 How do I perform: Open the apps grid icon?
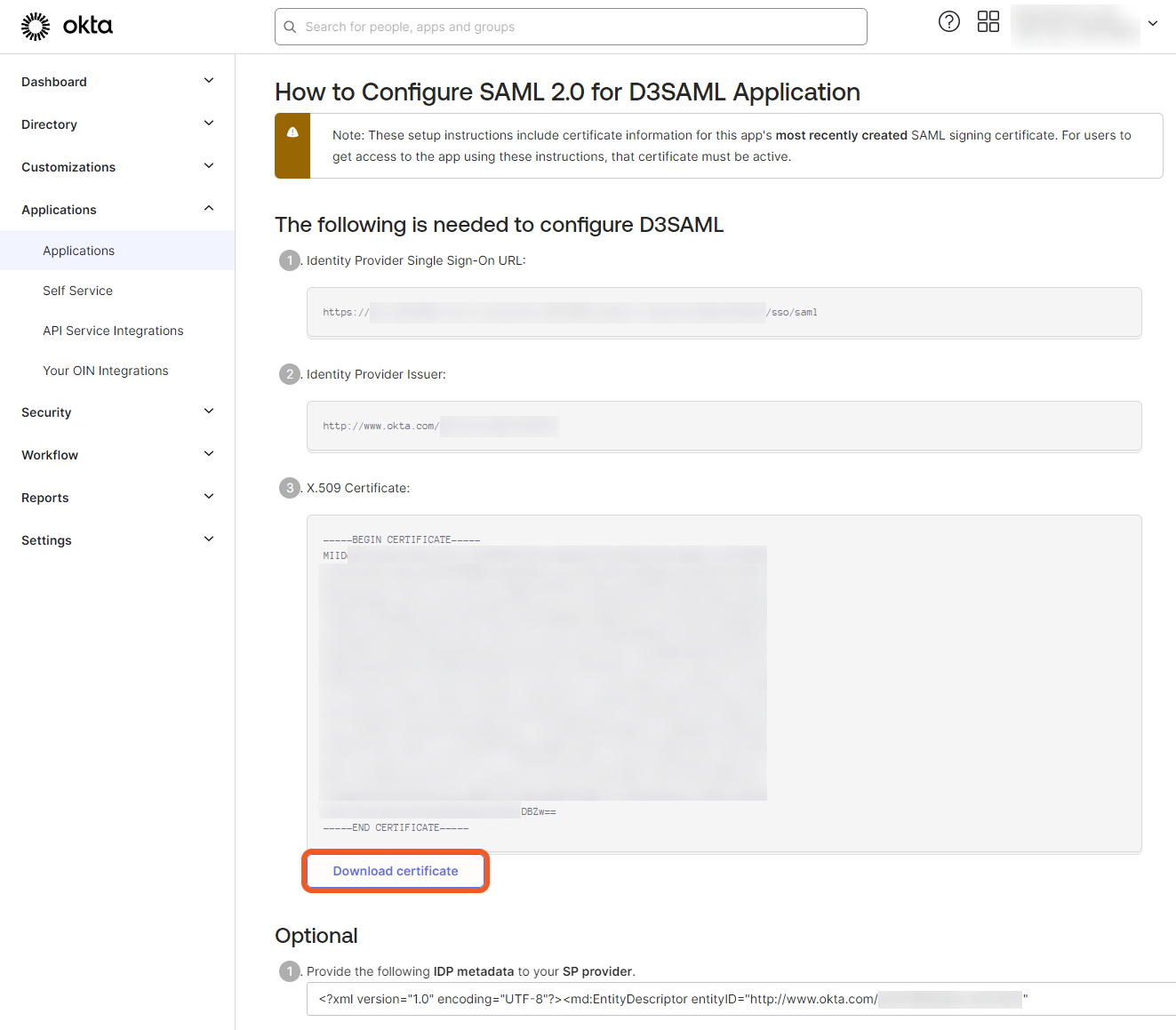(x=988, y=22)
